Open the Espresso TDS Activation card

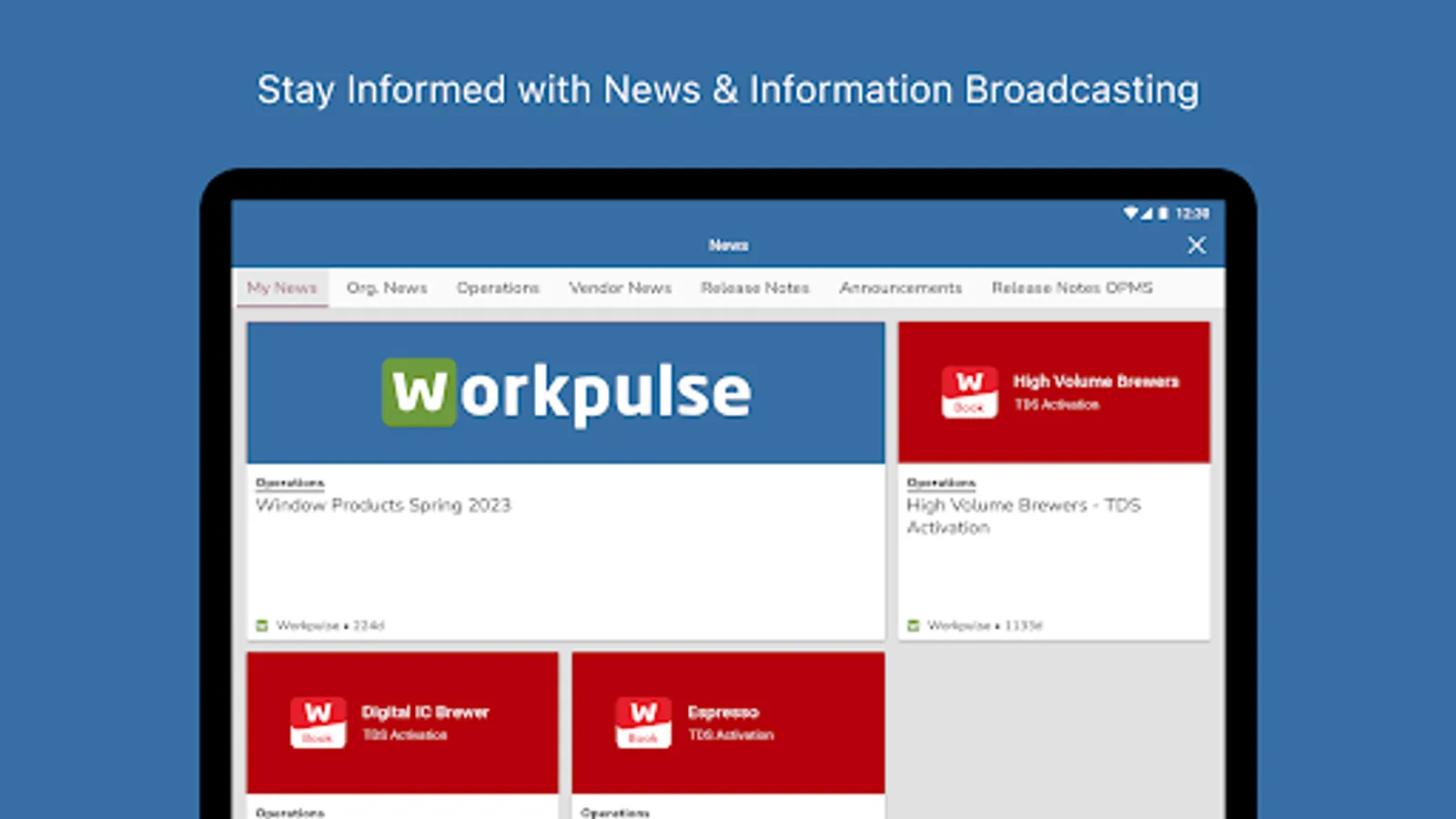point(728,722)
